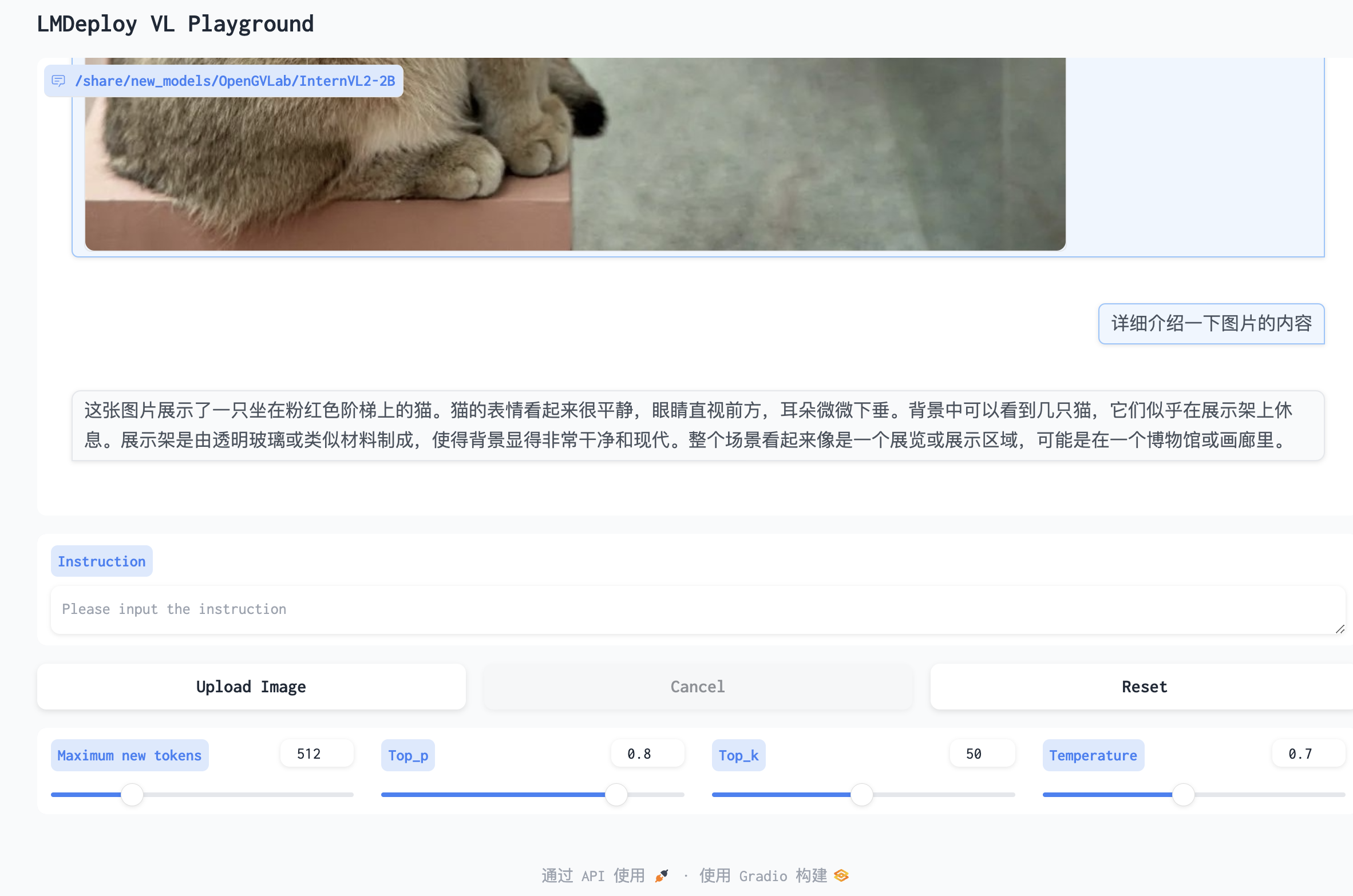Click the textarea resize handle corner
Screen dimensions: 1353x896
click(1340, 629)
